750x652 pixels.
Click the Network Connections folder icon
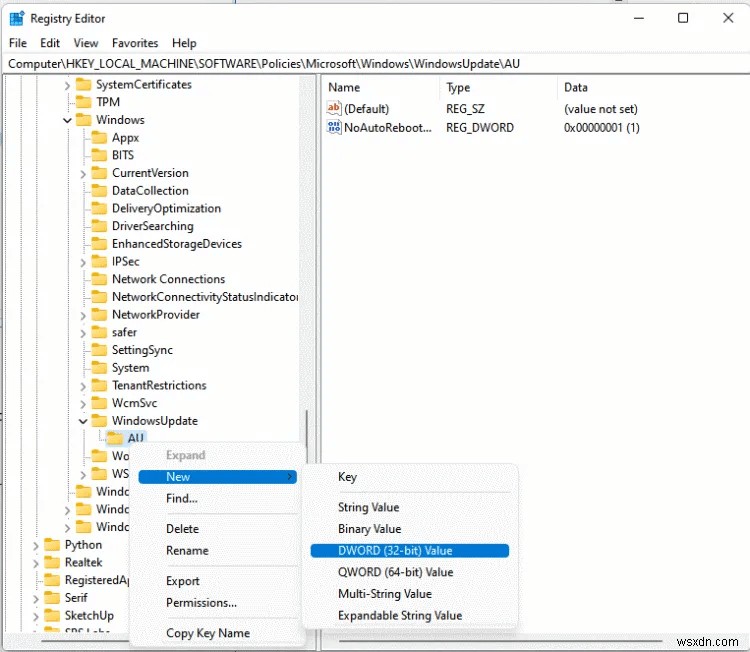pos(99,279)
